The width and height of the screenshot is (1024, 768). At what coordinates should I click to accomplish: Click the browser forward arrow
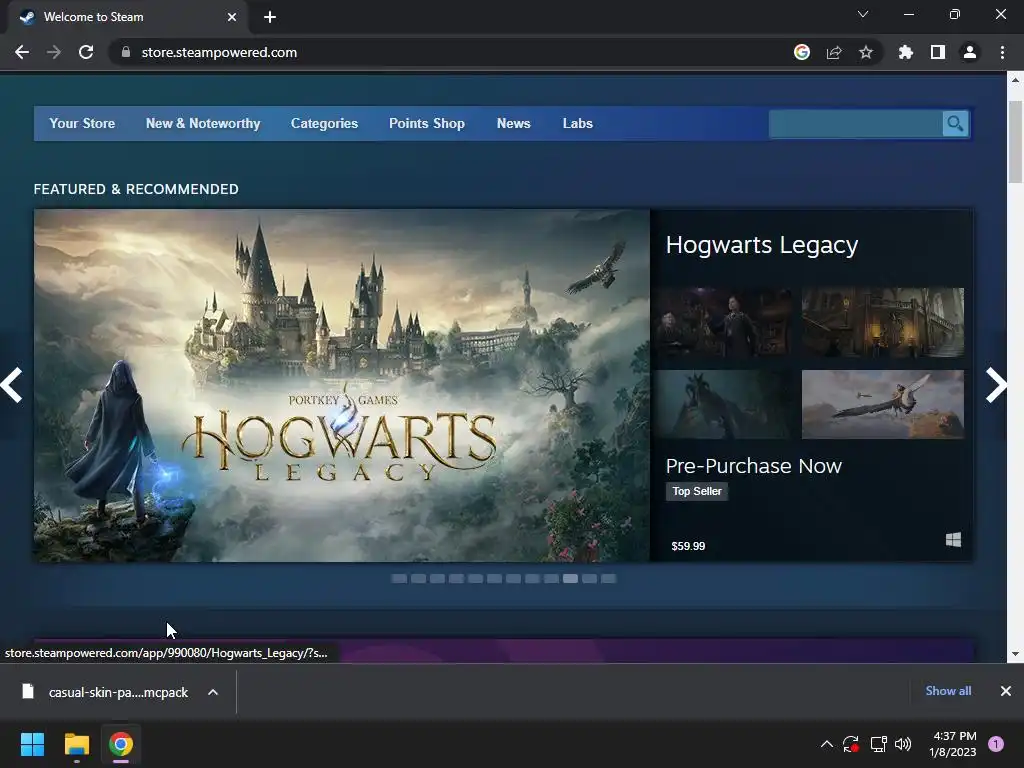pos(54,52)
